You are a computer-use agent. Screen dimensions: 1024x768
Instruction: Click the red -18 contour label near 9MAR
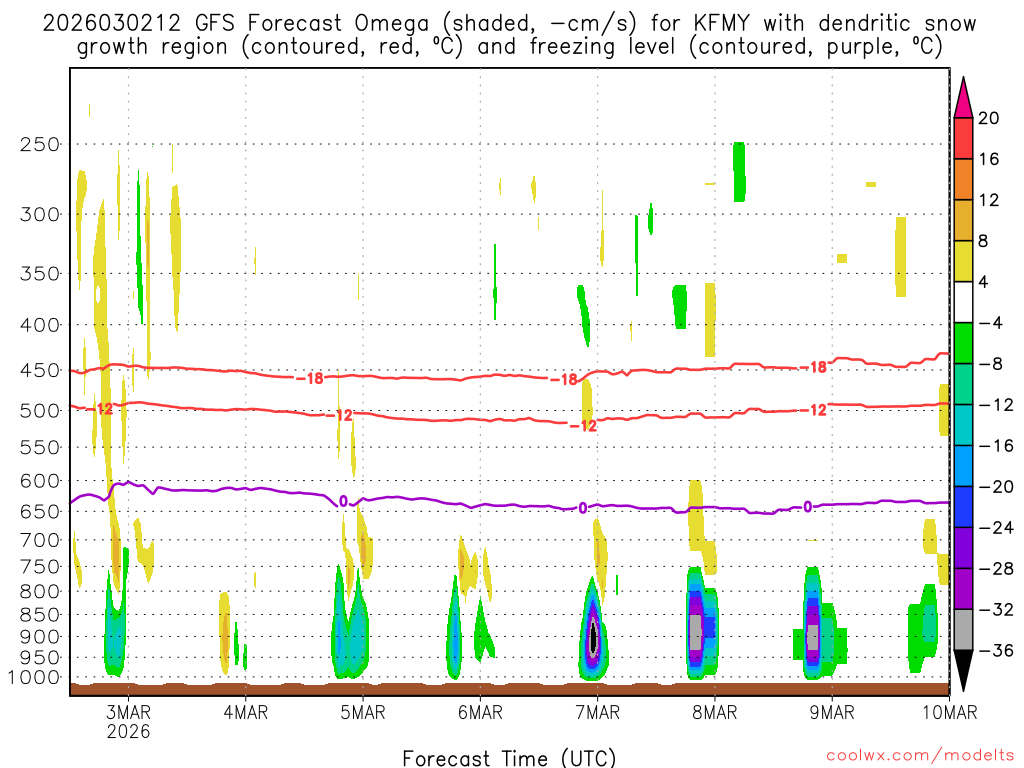coord(816,368)
